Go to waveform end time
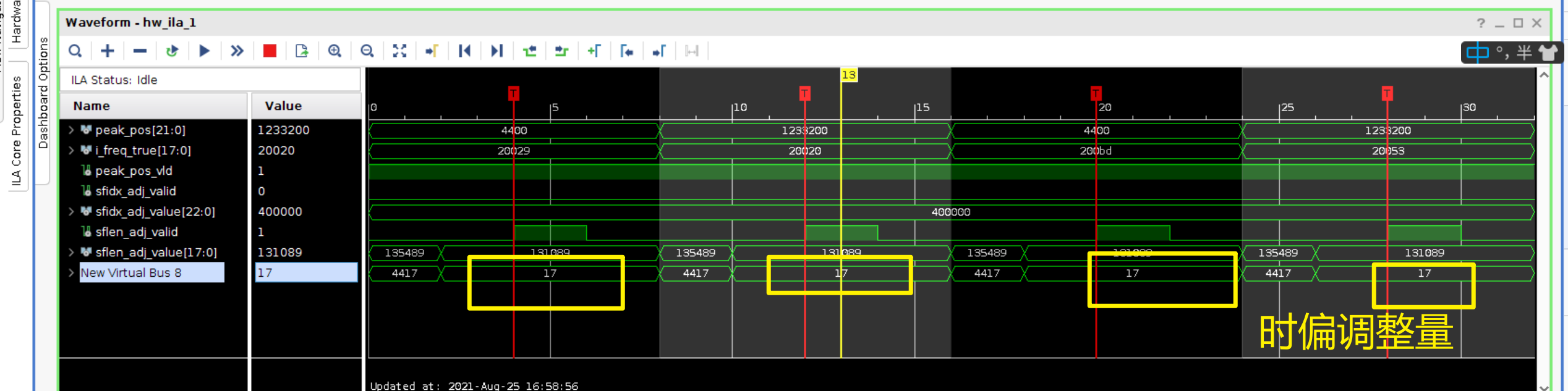1568x391 pixels. (496, 51)
